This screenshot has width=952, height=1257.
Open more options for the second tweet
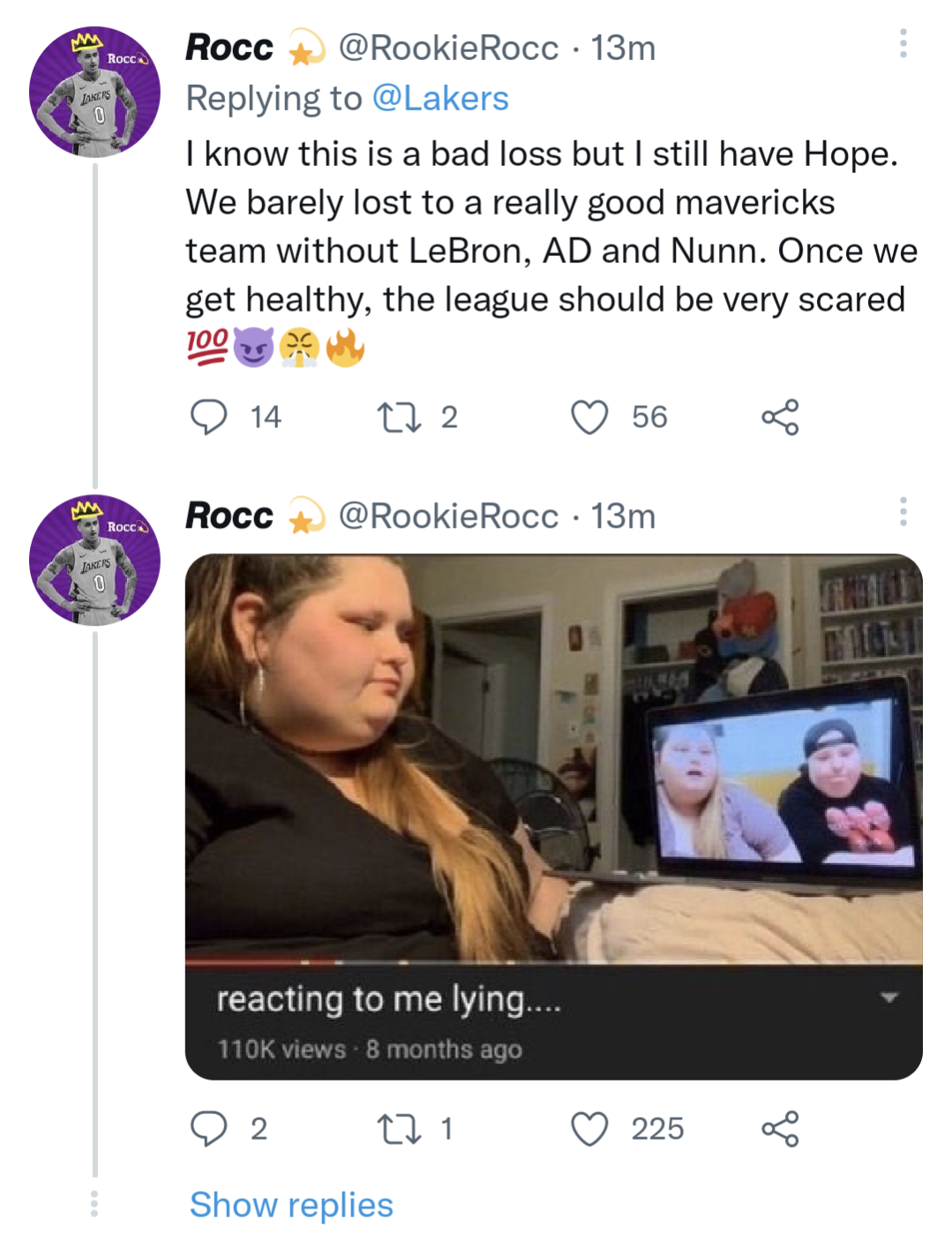pyautogui.click(x=903, y=511)
